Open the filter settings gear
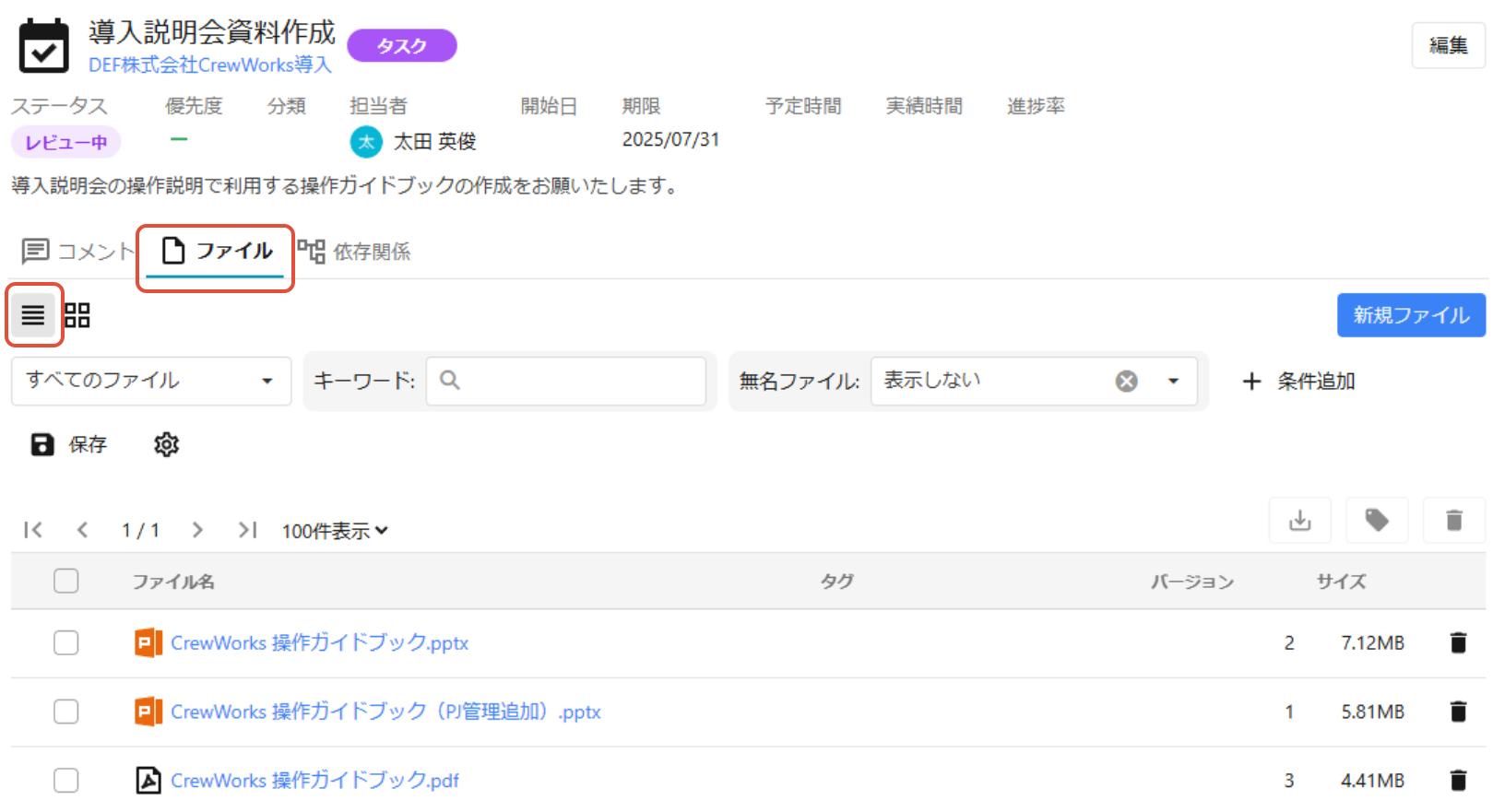This screenshot has width=1493, height=812. pos(166,444)
